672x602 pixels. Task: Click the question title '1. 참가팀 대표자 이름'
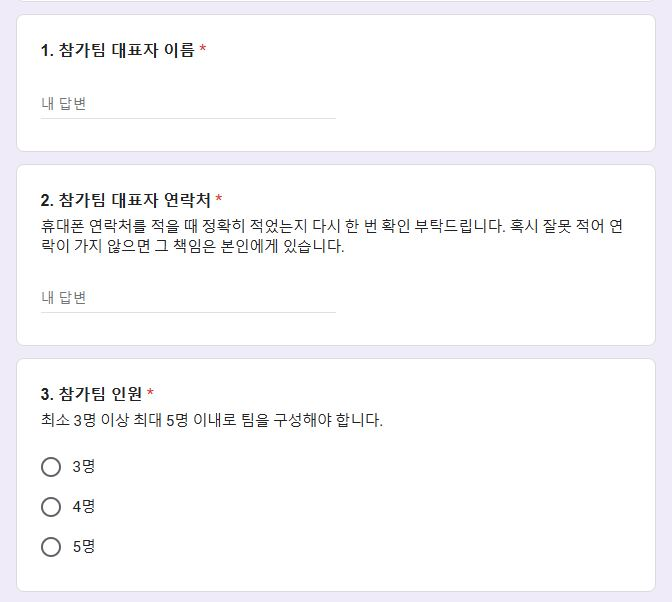click(x=118, y=50)
